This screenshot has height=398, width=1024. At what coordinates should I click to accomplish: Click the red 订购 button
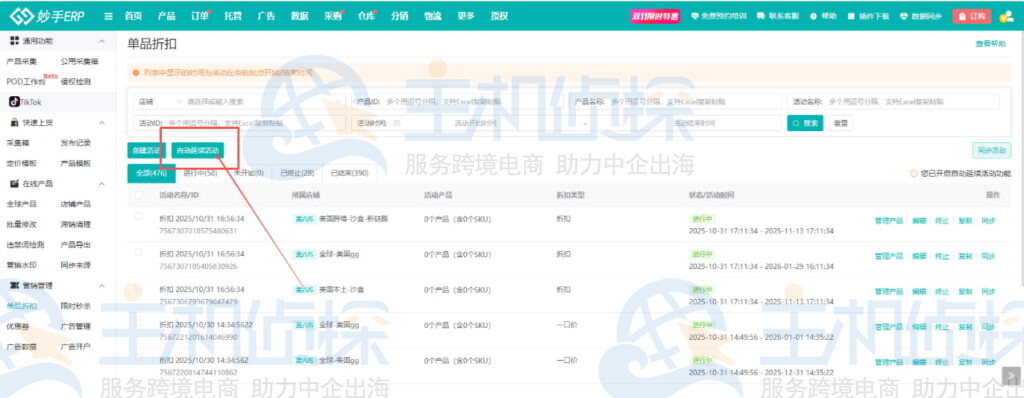pyautogui.click(x=972, y=16)
